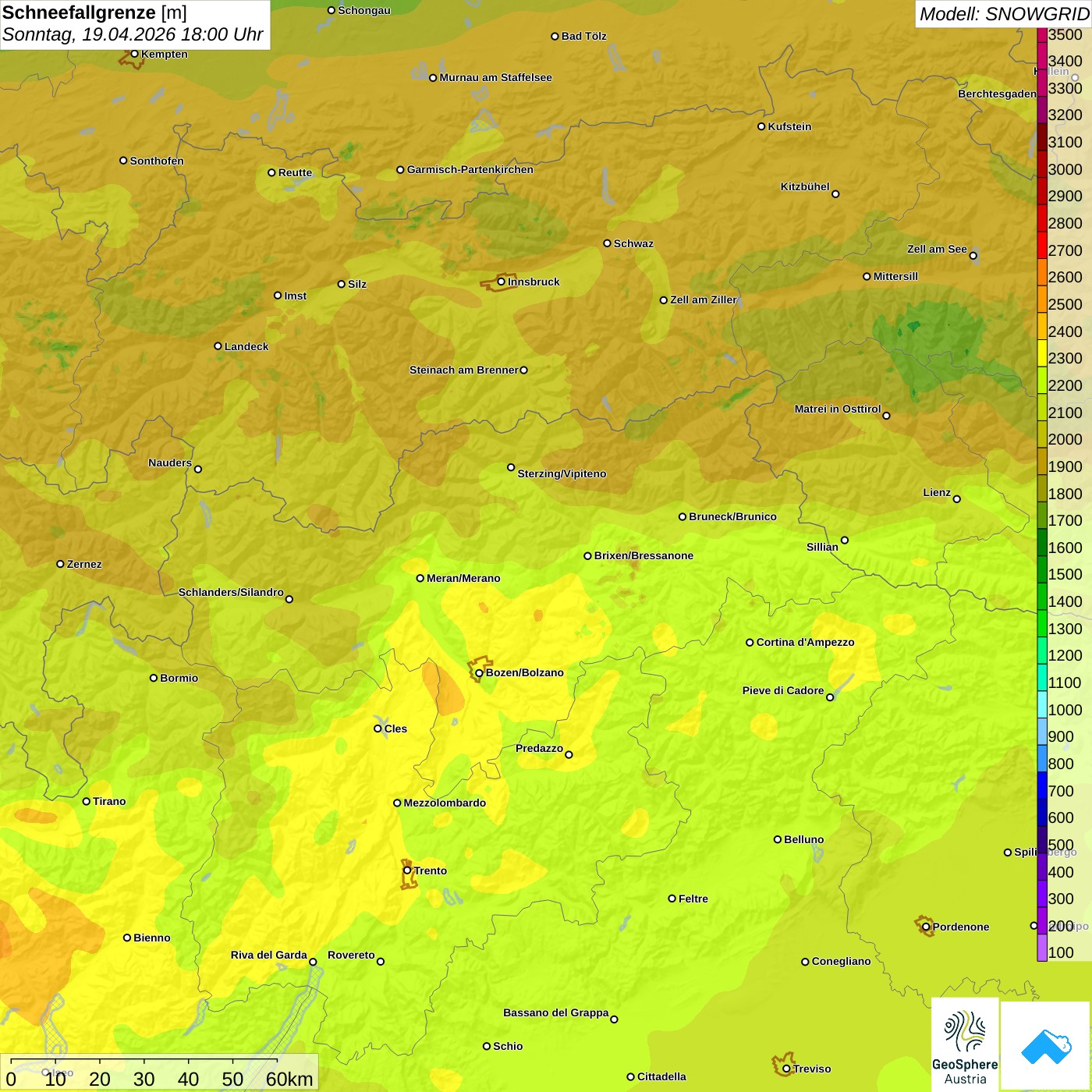This screenshot has width=1092, height=1092.
Task: Click the 'Bassano del Grappa' label
Action: tap(555, 1012)
